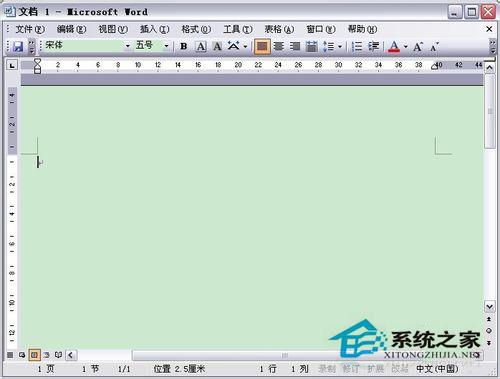Apply character shading with the shaded A icon
The width and height of the screenshot is (500, 379).
click(x=217, y=46)
